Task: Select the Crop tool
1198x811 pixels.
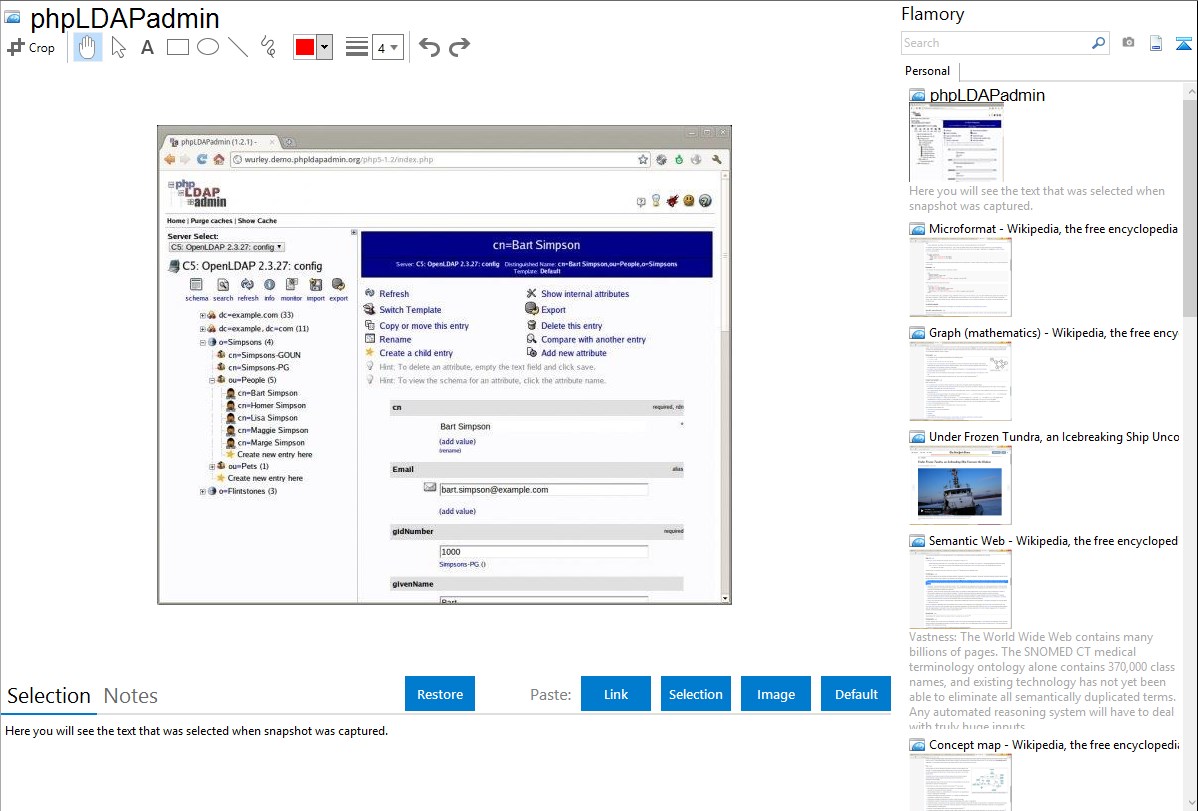Action: point(31,47)
